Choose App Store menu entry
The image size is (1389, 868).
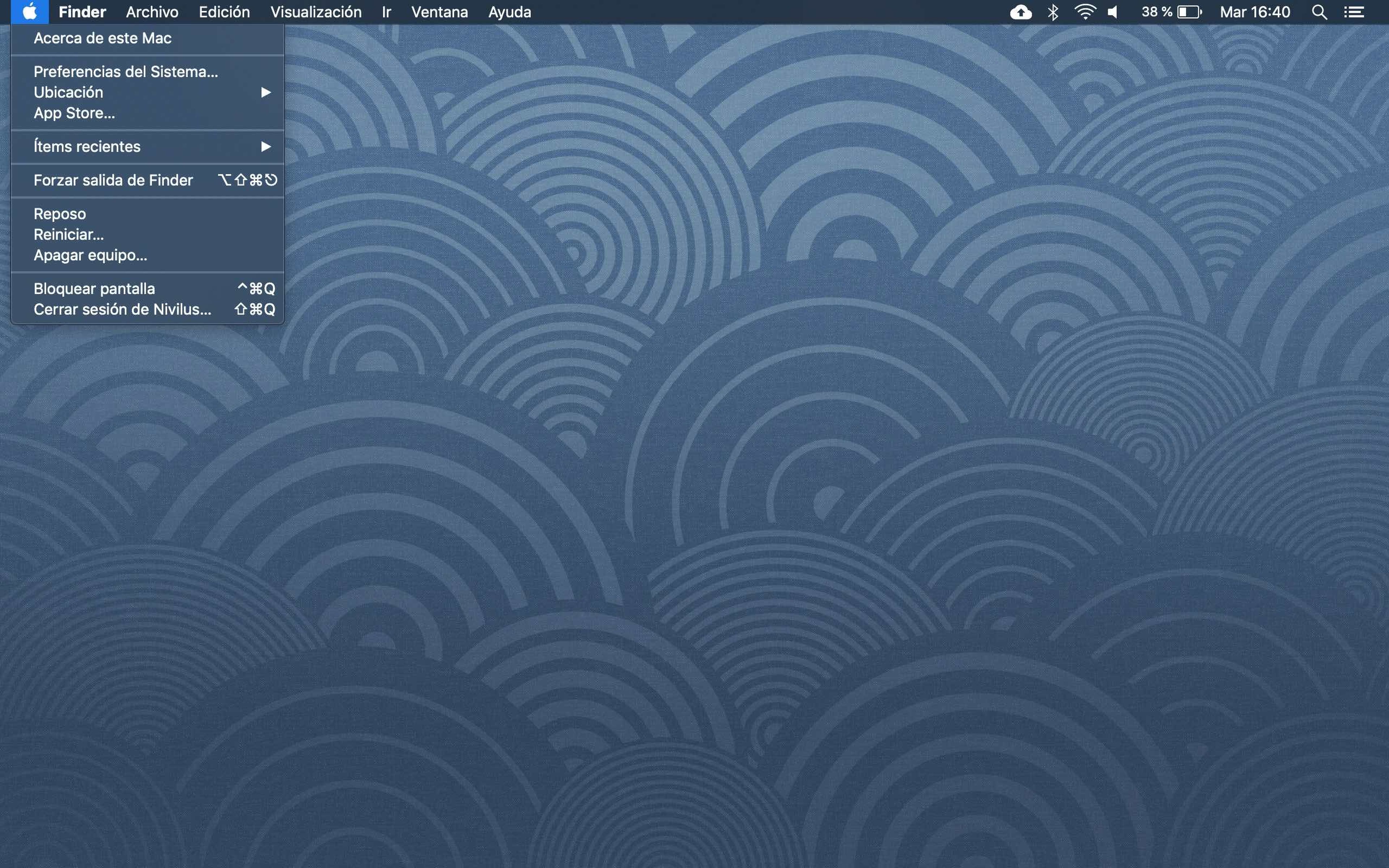[74, 113]
